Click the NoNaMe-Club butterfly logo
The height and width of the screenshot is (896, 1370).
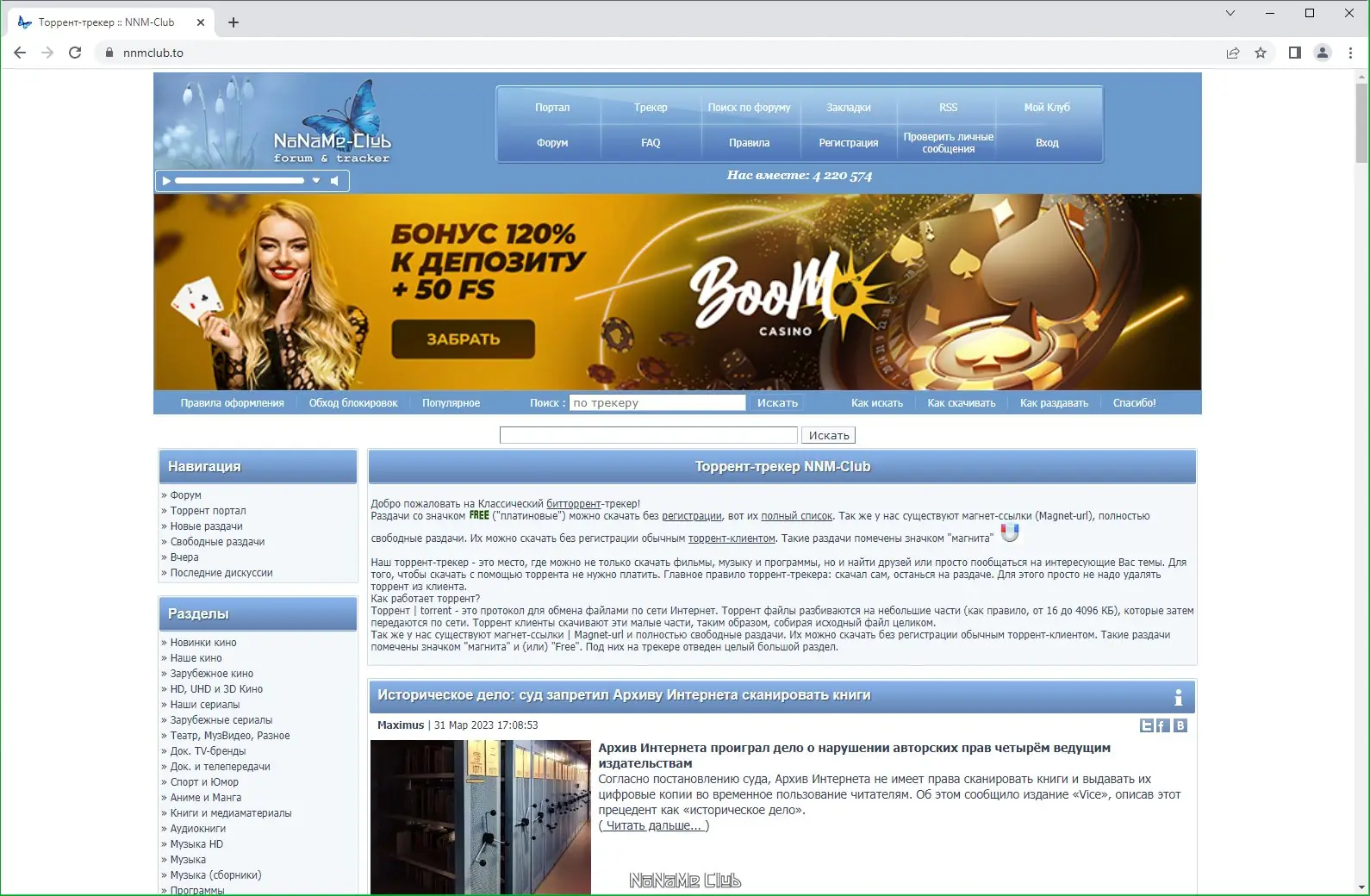click(332, 123)
